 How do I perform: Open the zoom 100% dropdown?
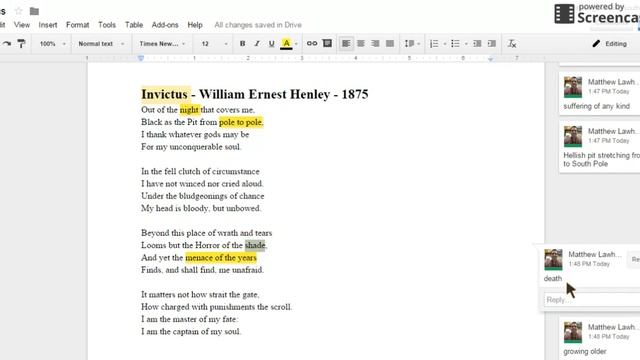pos(52,44)
